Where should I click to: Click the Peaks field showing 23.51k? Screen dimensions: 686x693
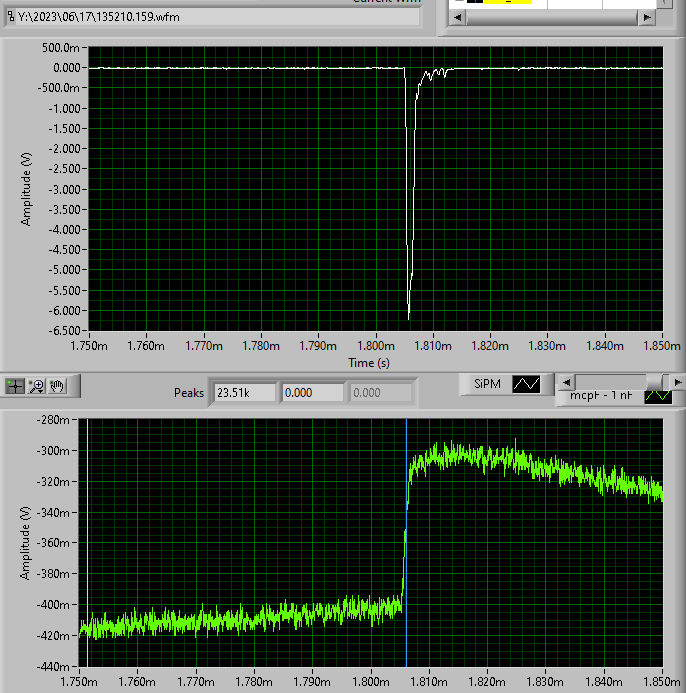[245, 392]
